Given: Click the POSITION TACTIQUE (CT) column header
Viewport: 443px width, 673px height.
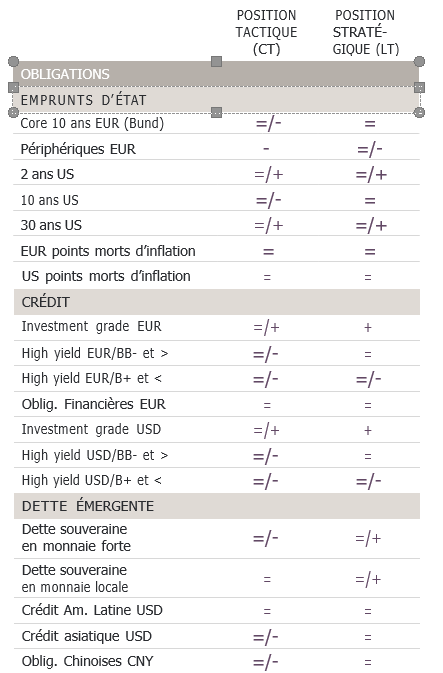Looking at the screenshot, I should 266,32.
